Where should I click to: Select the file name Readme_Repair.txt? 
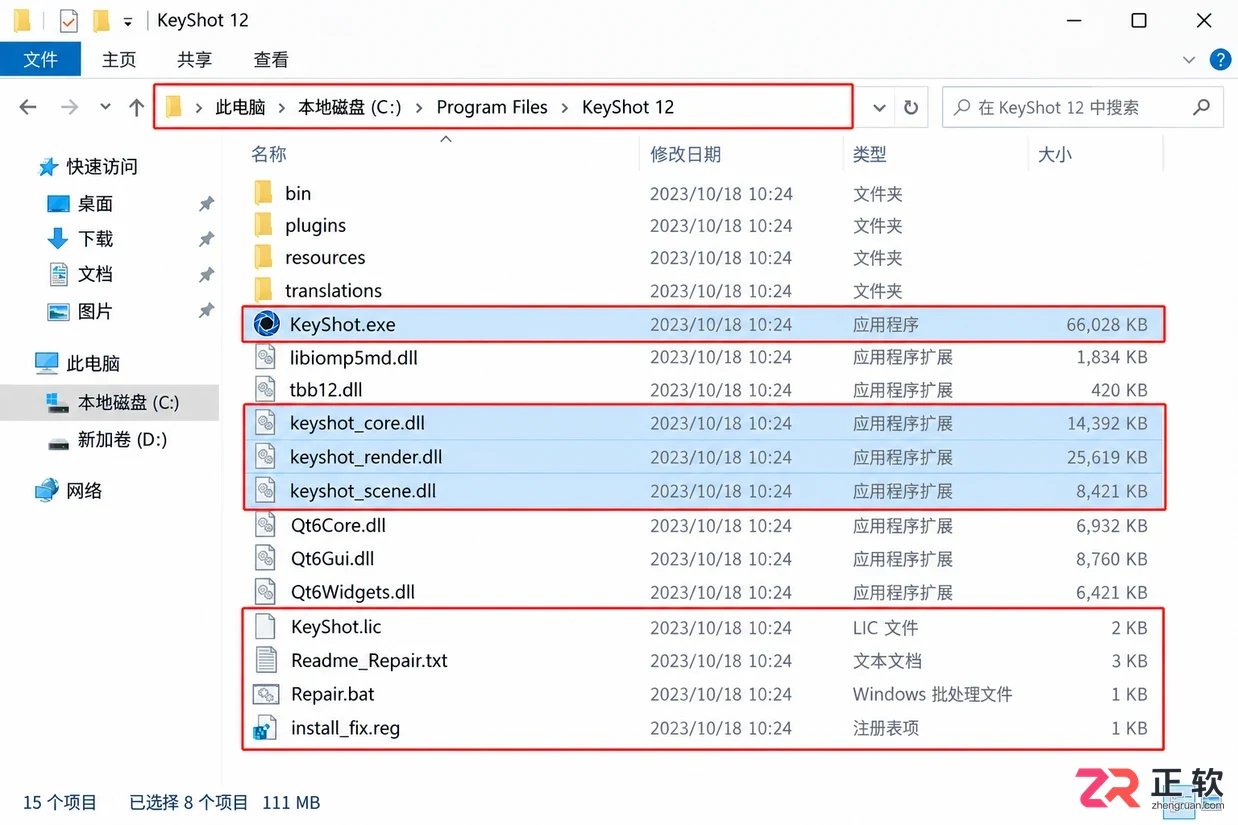(x=369, y=660)
